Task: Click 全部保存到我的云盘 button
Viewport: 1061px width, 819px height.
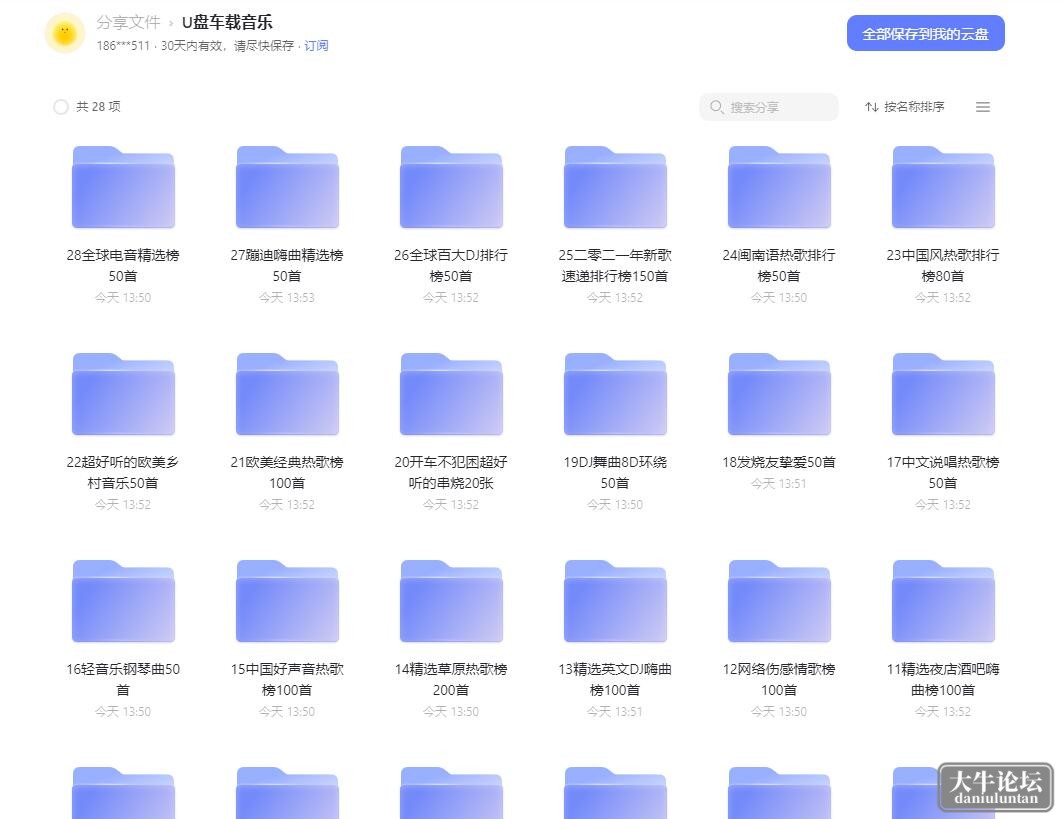Action: click(926, 33)
